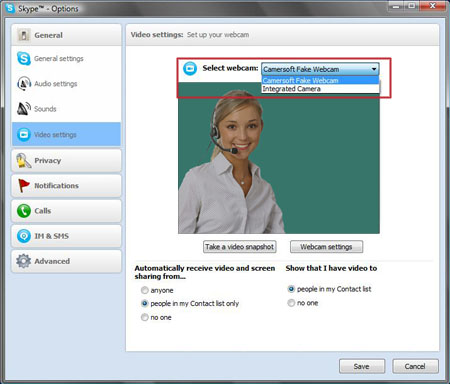
Task: Expand the Calls section
Action: coord(66,211)
